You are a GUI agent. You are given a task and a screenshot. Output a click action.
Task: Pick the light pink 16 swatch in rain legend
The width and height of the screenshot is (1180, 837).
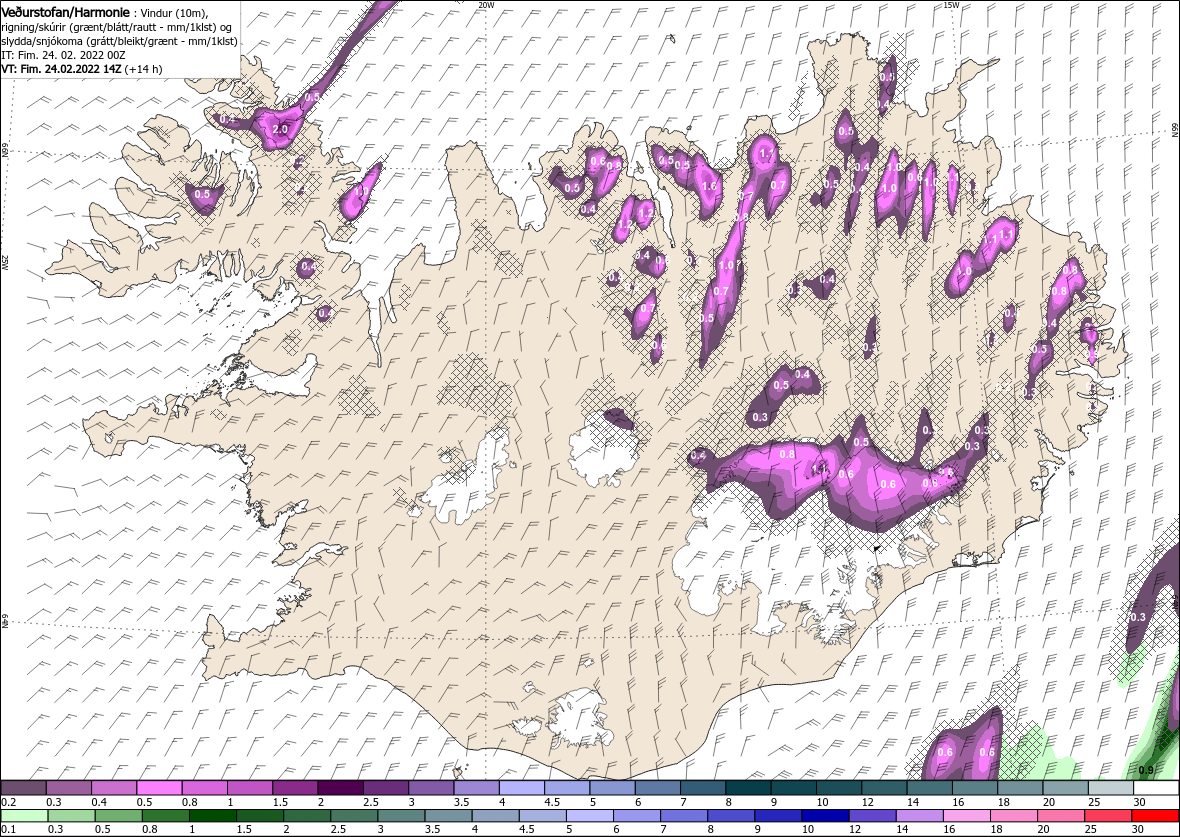[x=967, y=817]
